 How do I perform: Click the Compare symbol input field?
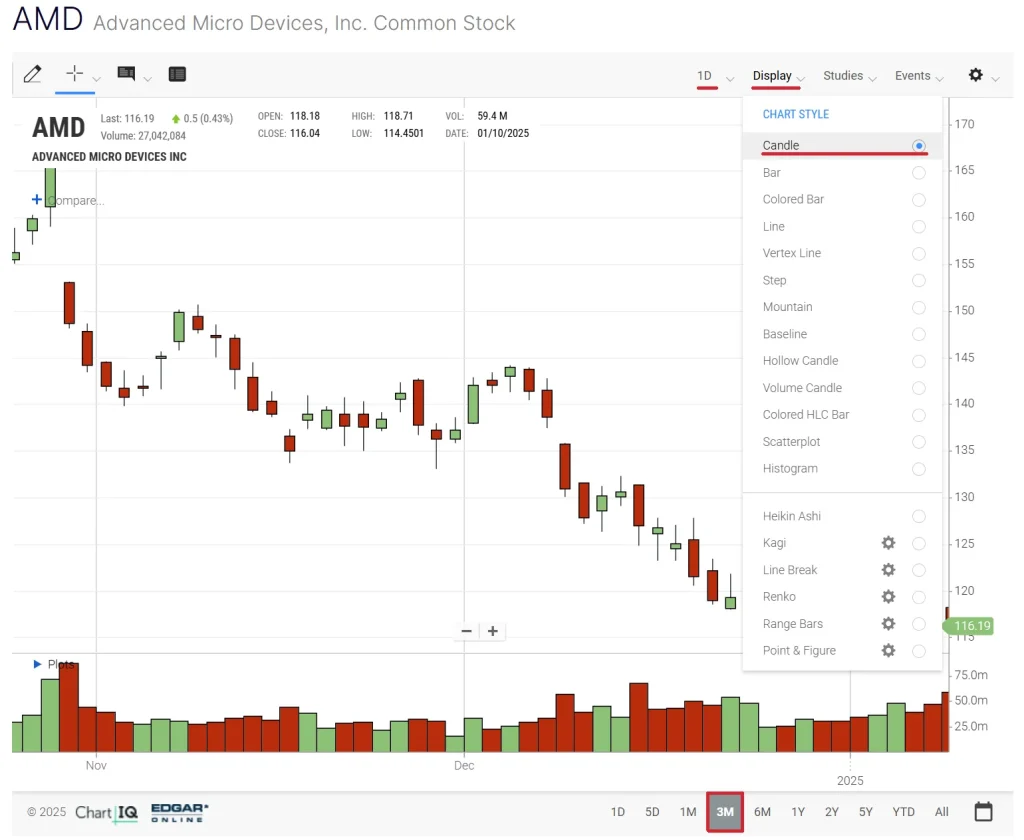(76, 201)
